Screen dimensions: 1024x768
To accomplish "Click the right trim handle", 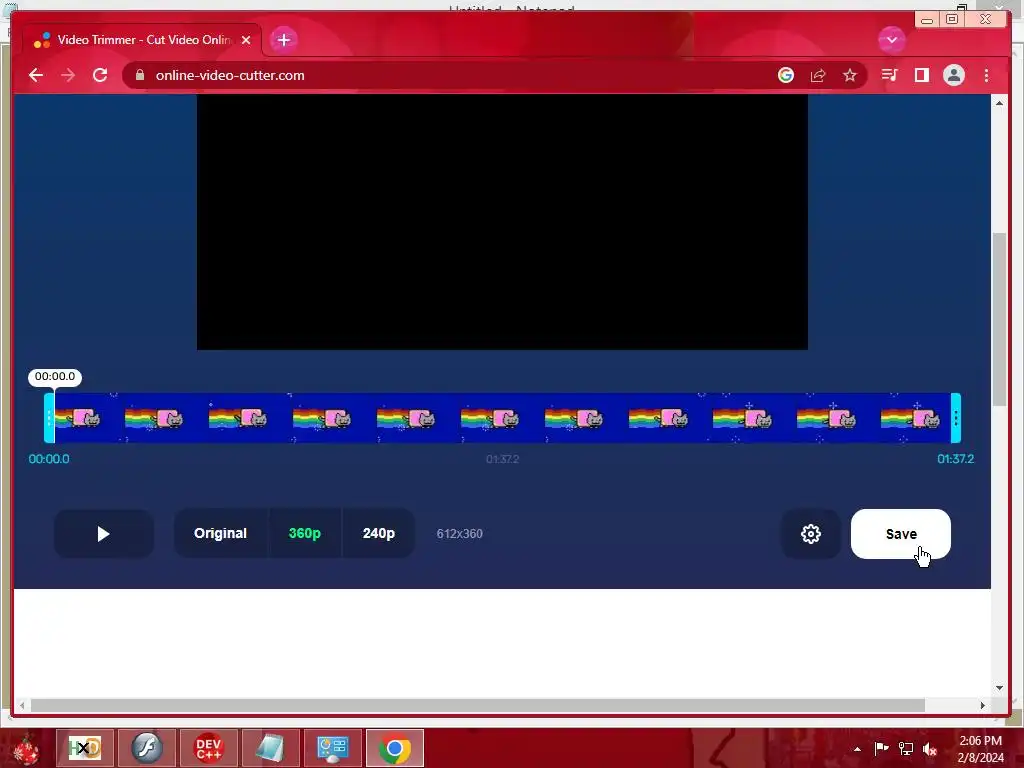I will tap(955, 418).
